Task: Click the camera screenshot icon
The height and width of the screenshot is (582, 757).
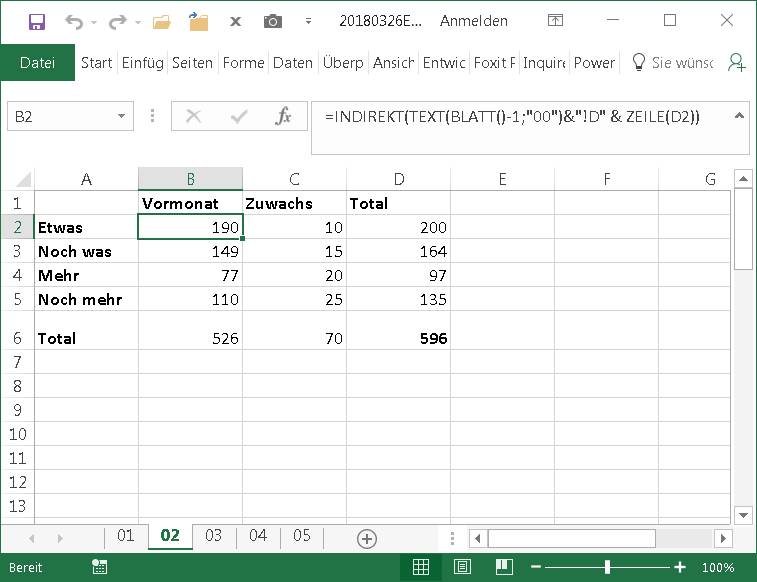Action: 273,21
